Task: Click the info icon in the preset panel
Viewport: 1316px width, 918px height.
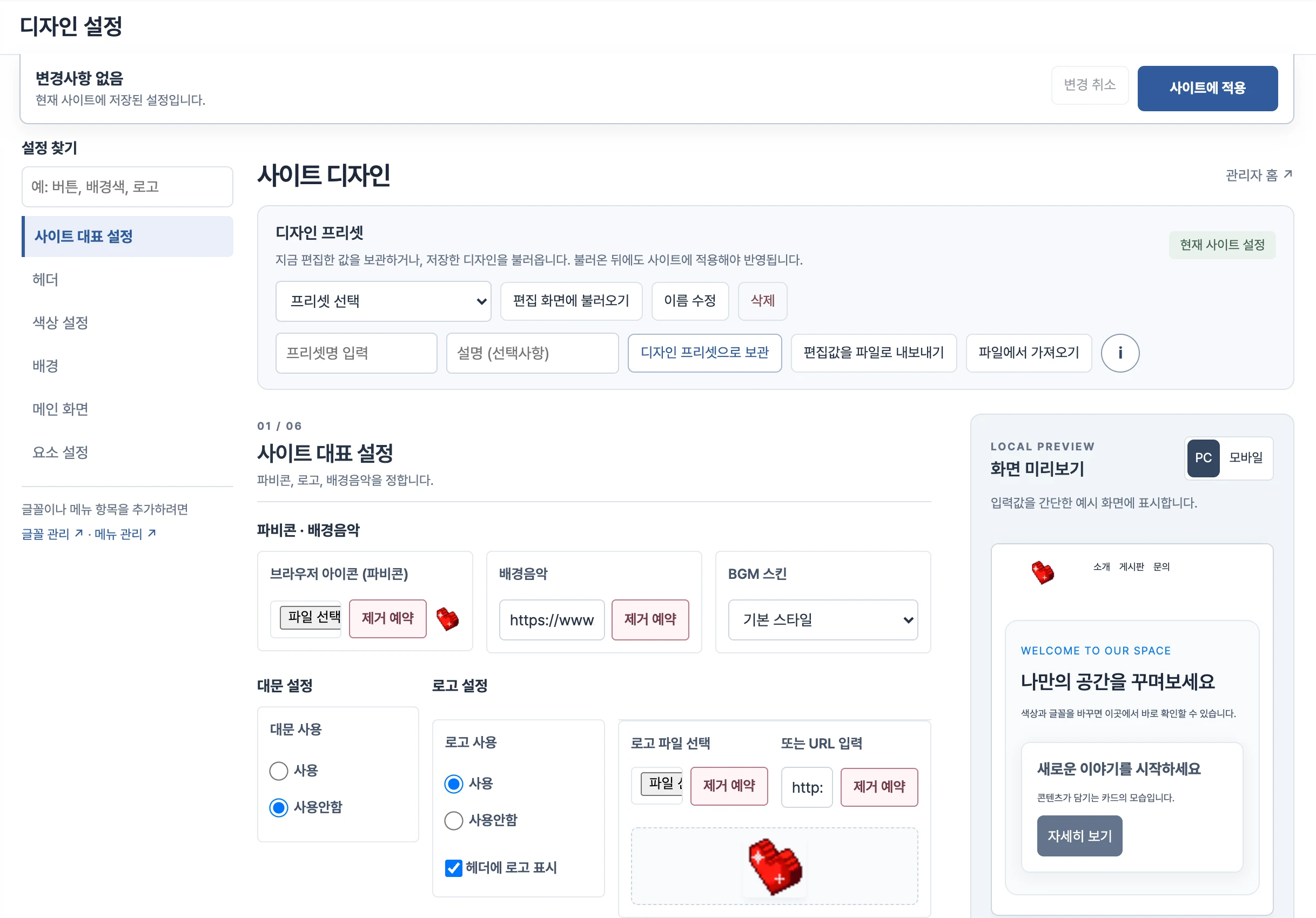Action: point(1119,353)
